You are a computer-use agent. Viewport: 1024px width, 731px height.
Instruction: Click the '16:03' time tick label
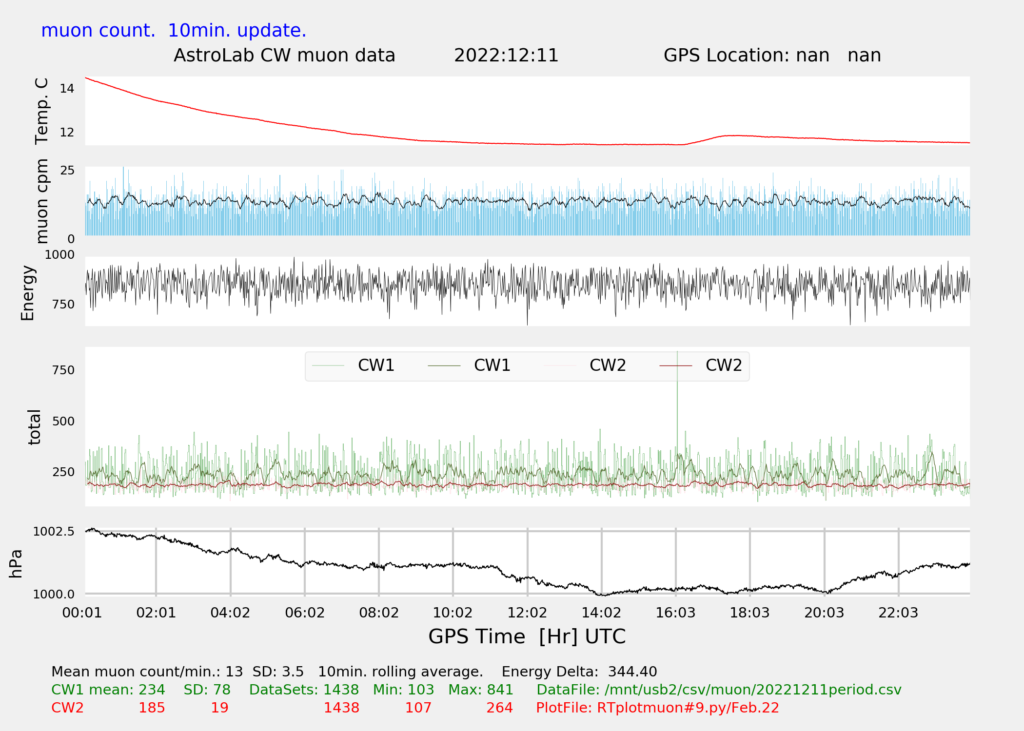[x=675, y=613]
